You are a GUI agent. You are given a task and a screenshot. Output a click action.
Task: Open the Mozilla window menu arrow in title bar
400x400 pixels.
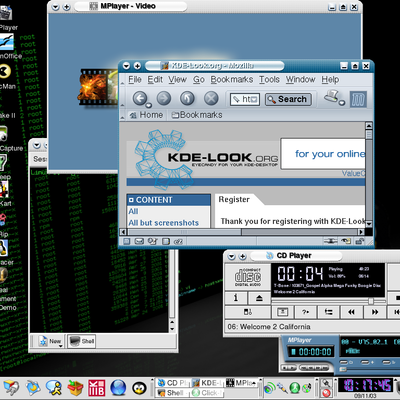pos(126,66)
